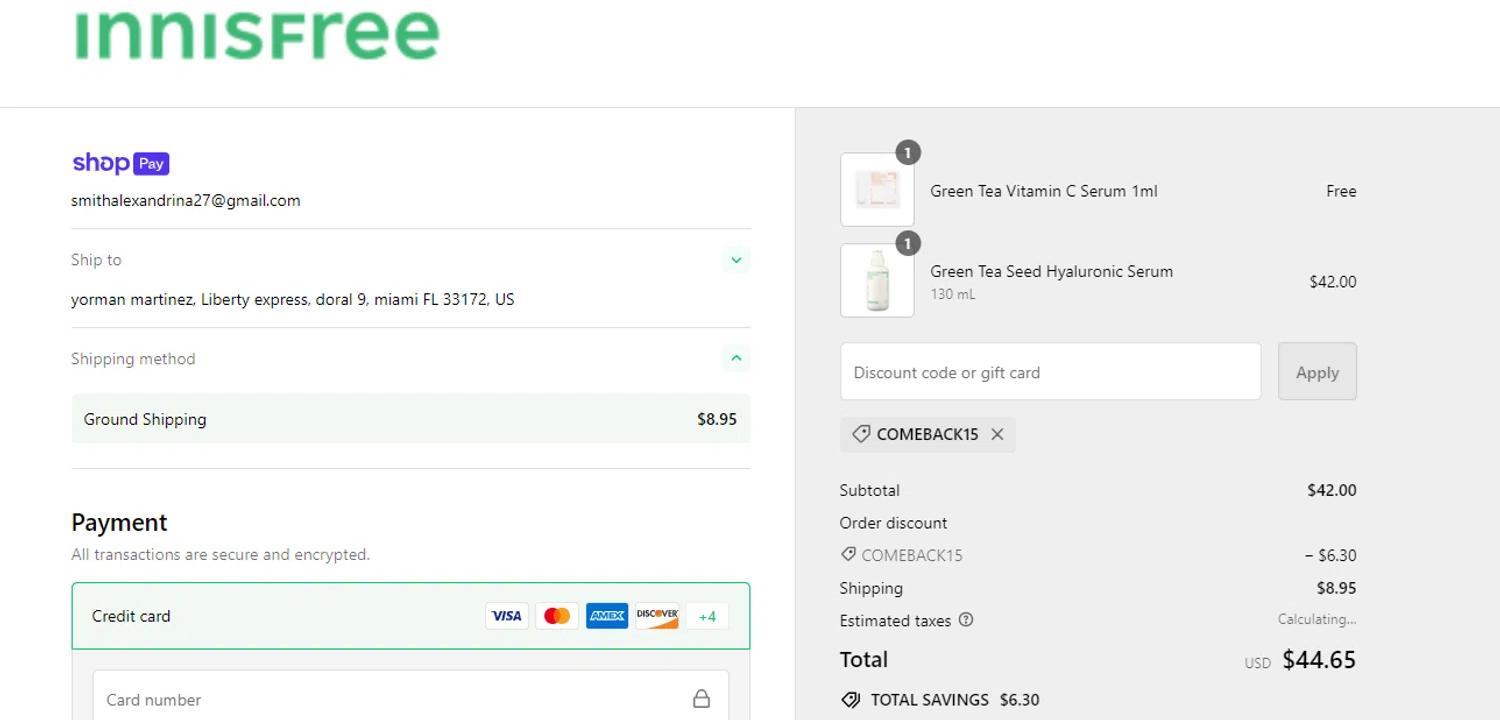Click the Shop Pay logo

pyautogui.click(x=121, y=163)
